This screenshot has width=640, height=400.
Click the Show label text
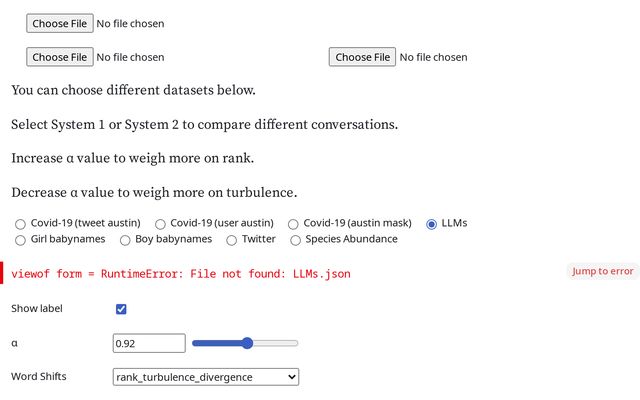37,309
